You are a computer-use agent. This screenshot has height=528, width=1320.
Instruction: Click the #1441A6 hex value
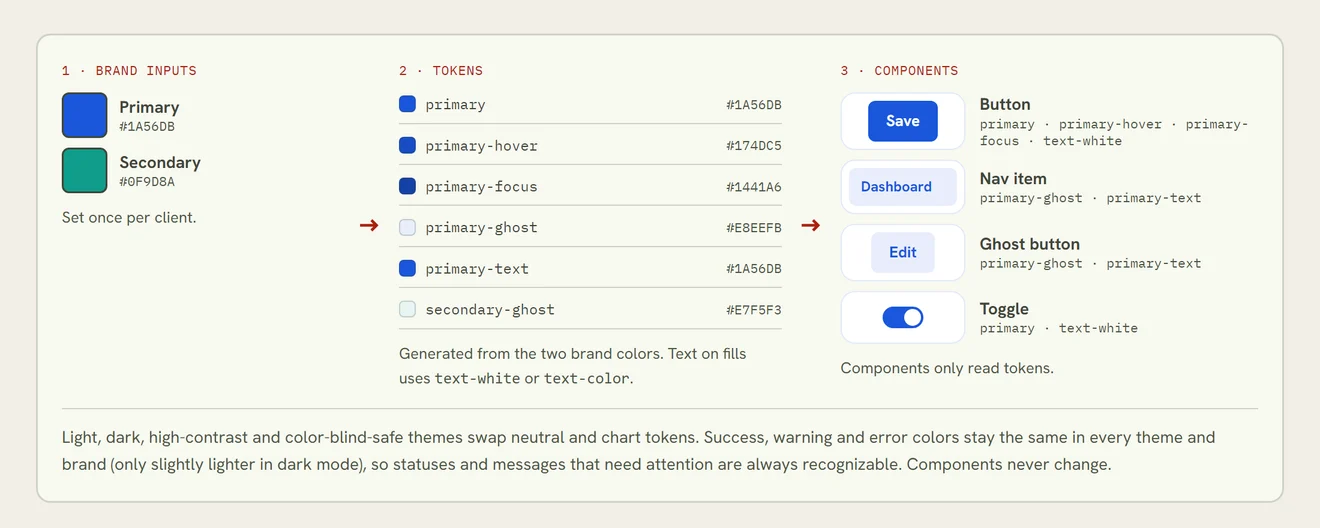point(754,187)
